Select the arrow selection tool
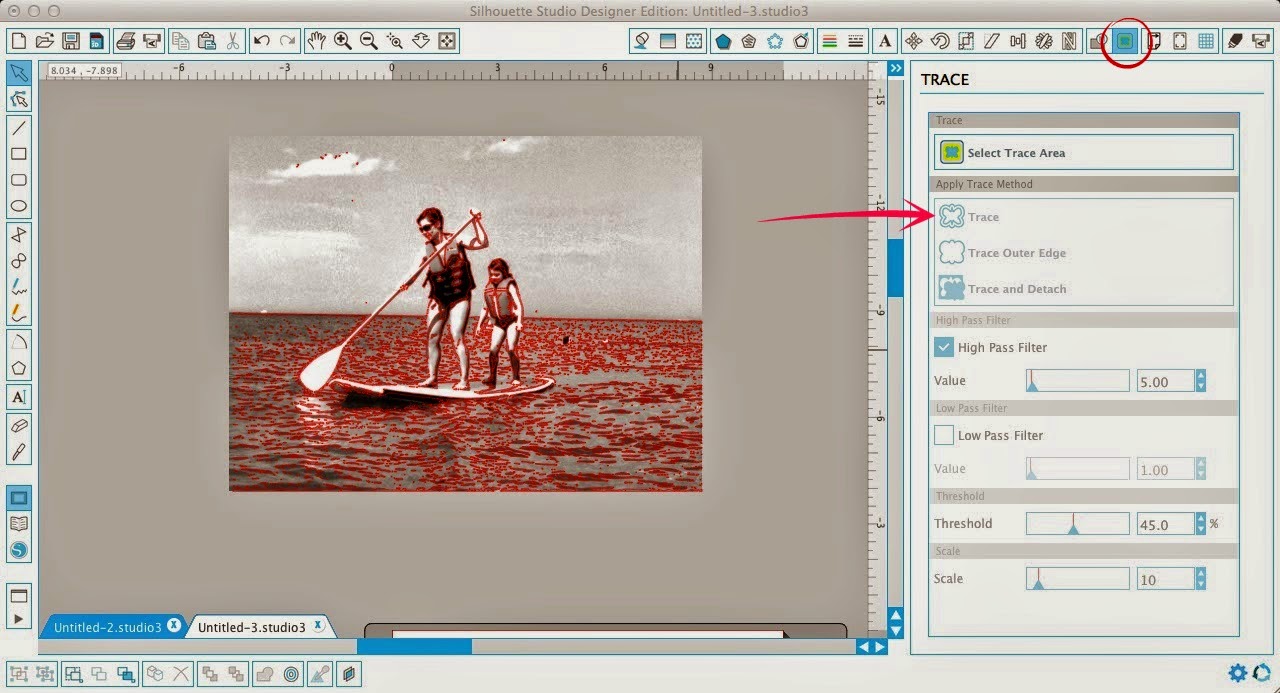The image size is (1280, 693). tap(20, 72)
